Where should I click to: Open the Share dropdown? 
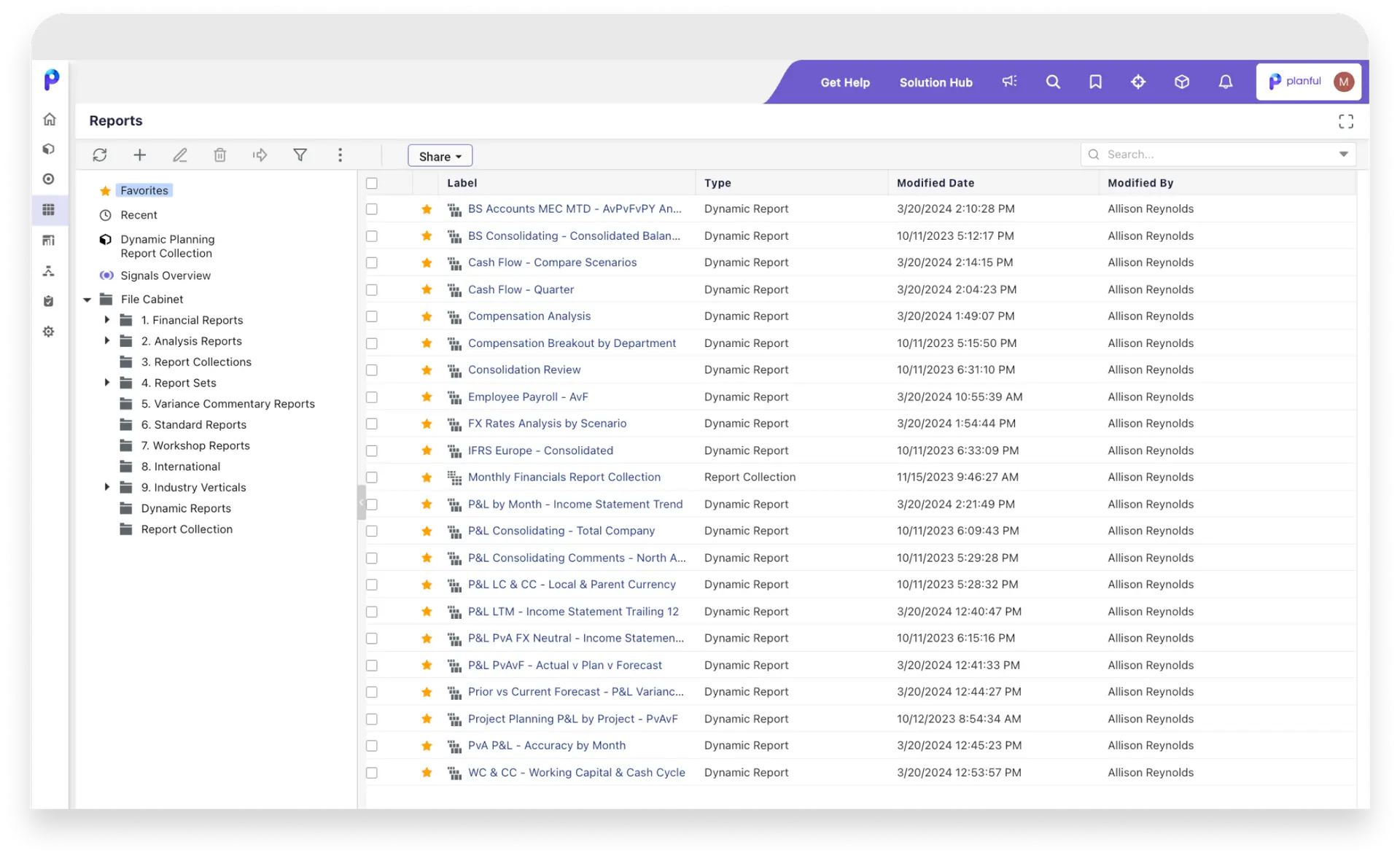pos(440,157)
